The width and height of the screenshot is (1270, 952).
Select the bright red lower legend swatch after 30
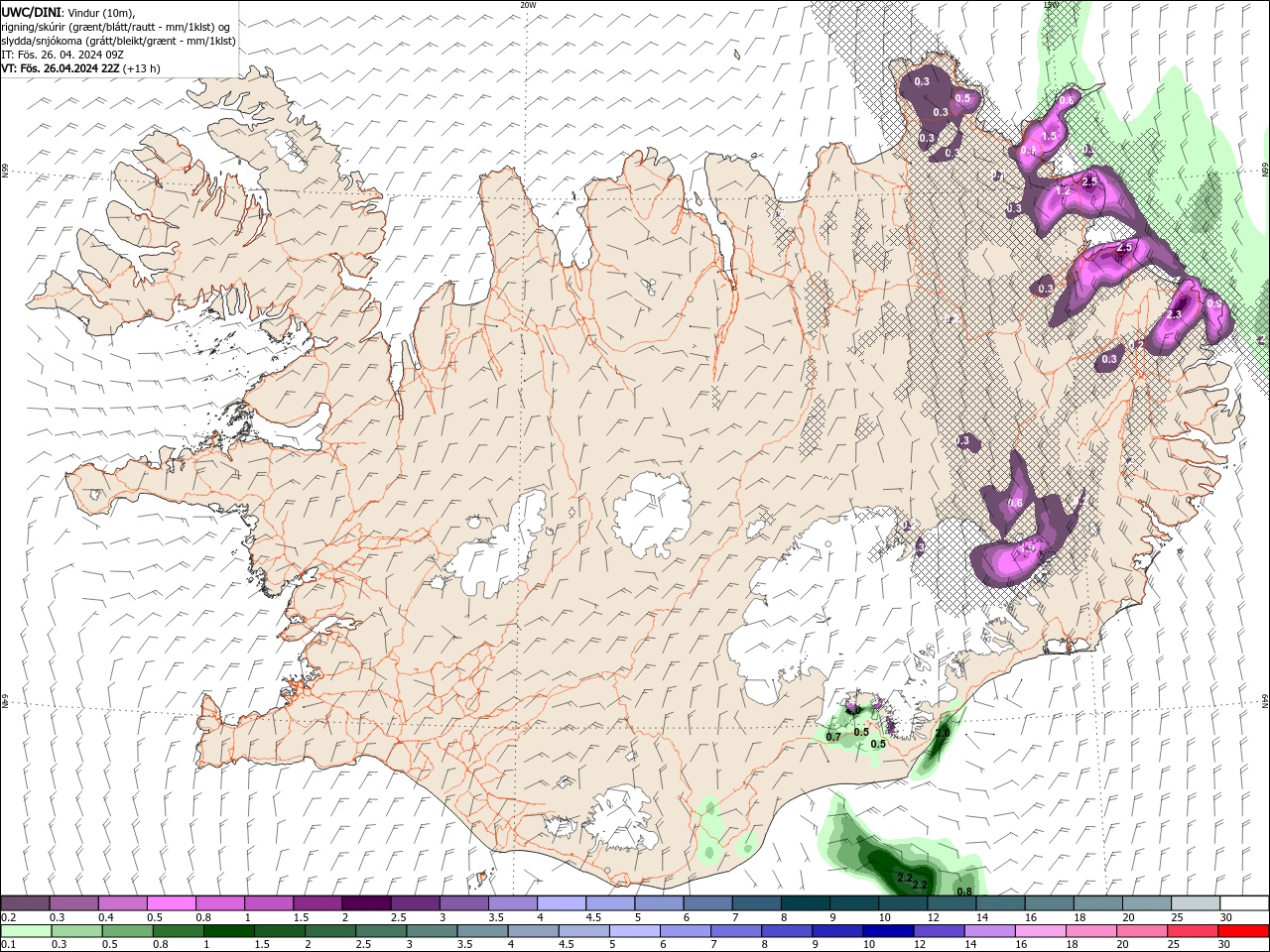[1244, 930]
